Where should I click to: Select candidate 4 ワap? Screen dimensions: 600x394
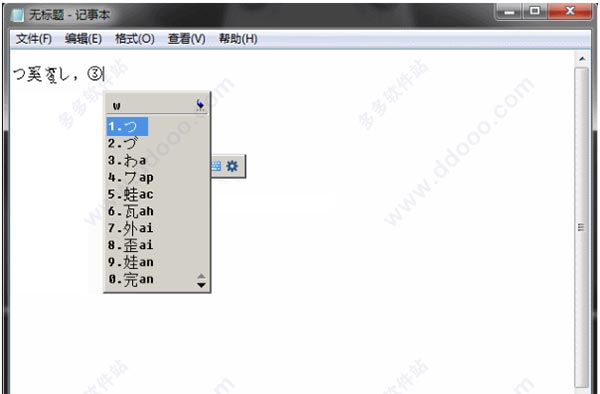(130, 177)
